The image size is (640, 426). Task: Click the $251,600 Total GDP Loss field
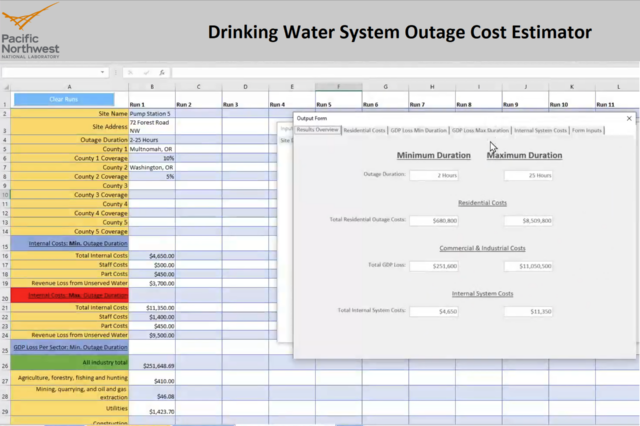pyautogui.click(x=434, y=266)
